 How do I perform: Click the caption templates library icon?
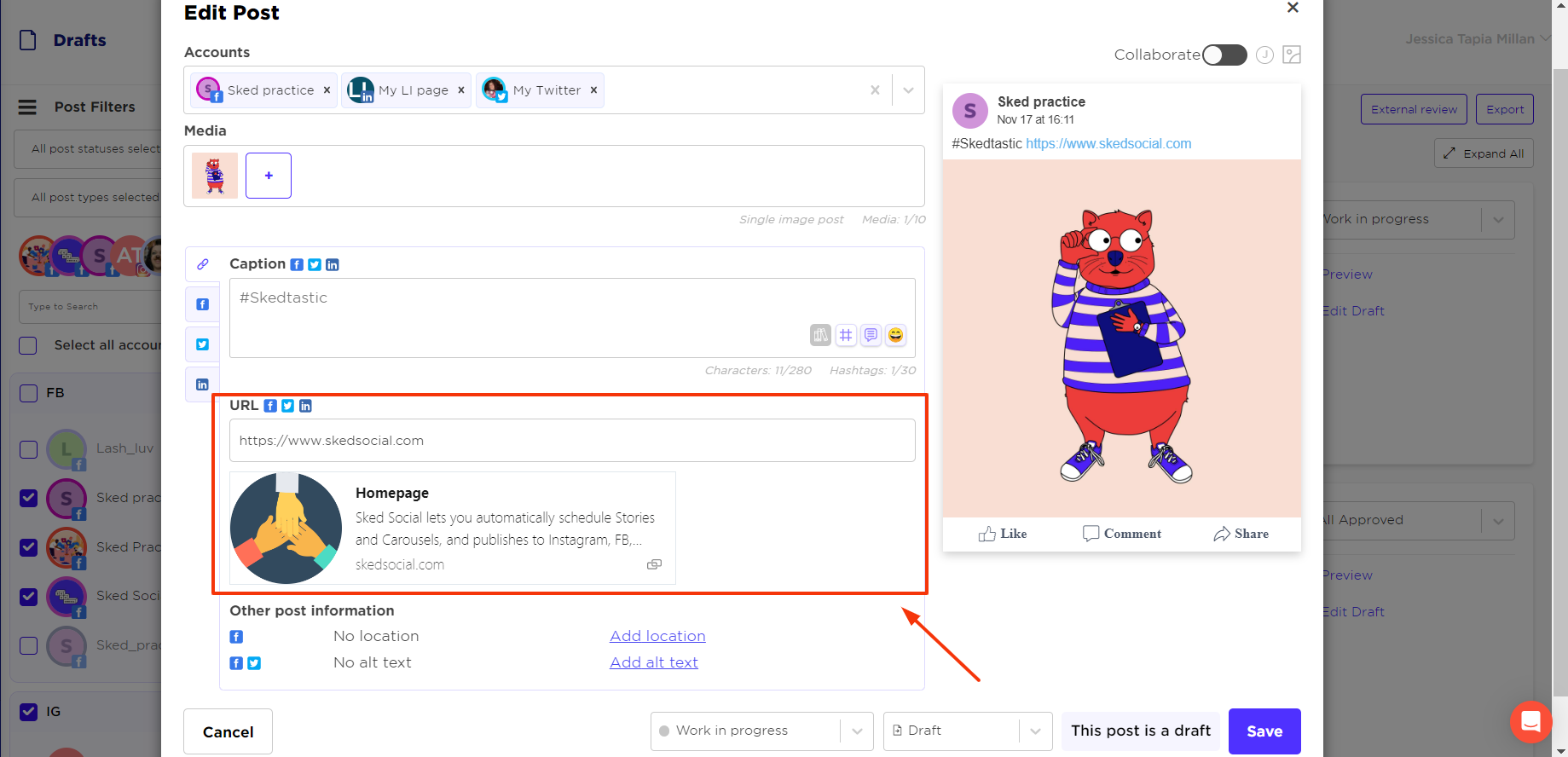click(x=820, y=335)
